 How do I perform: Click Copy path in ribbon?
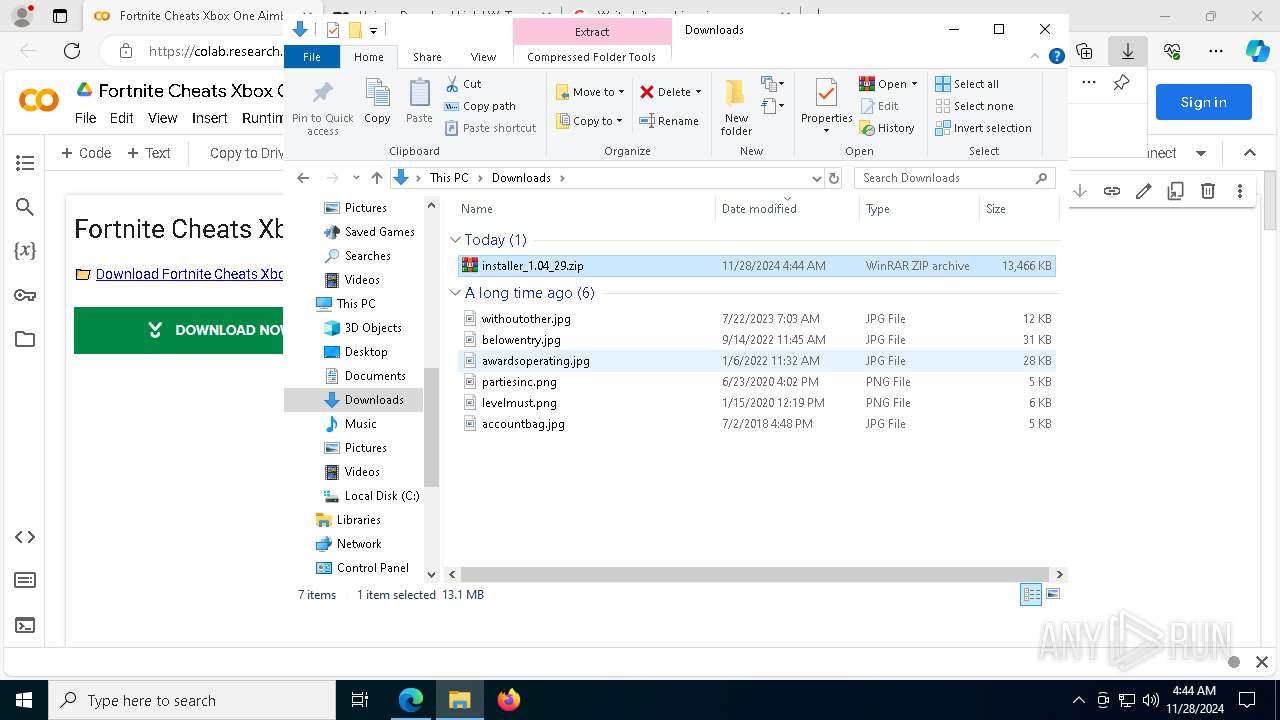click(480, 106)
